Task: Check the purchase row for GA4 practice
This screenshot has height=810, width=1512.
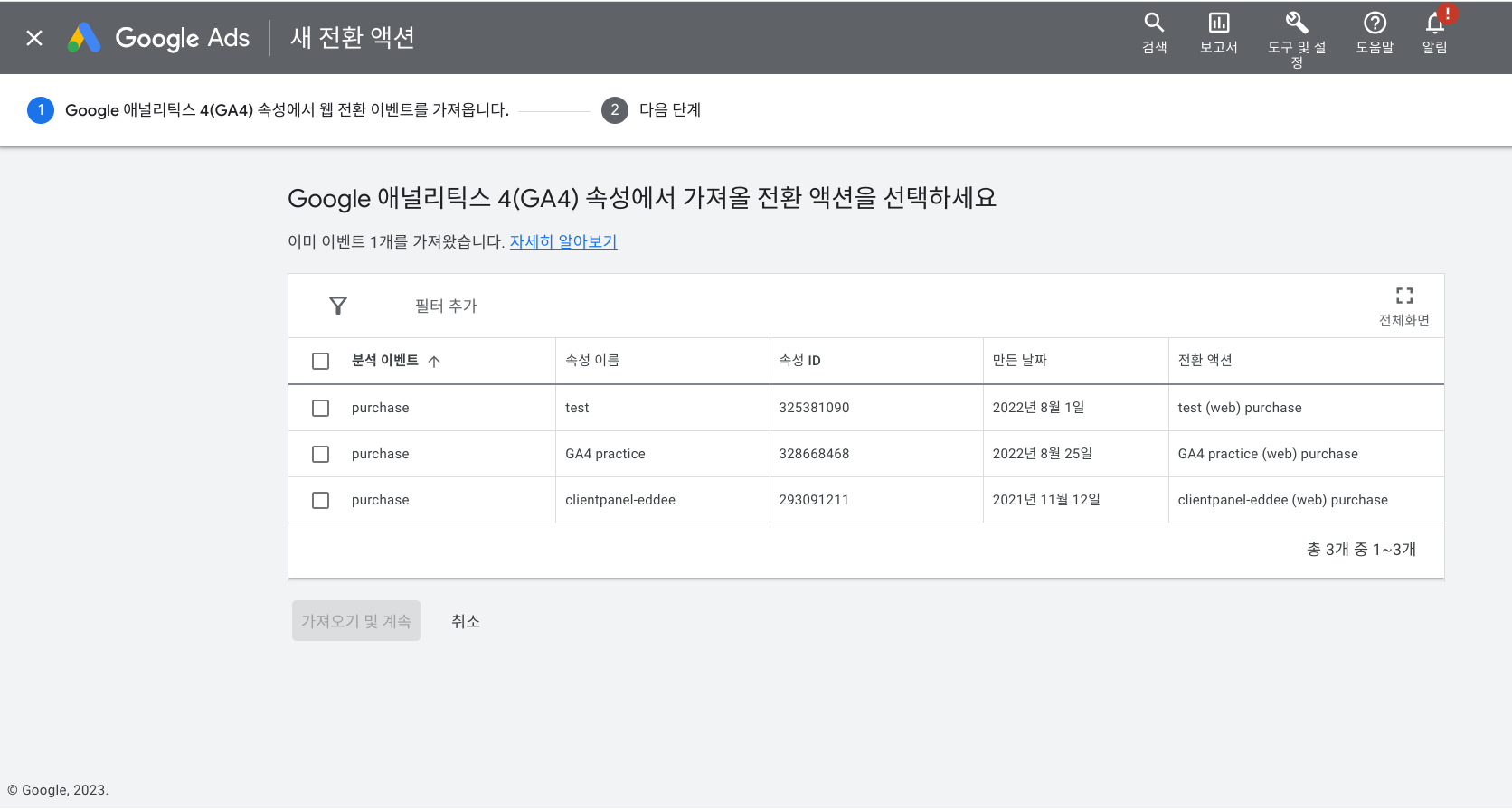Action: click(320, 454)
